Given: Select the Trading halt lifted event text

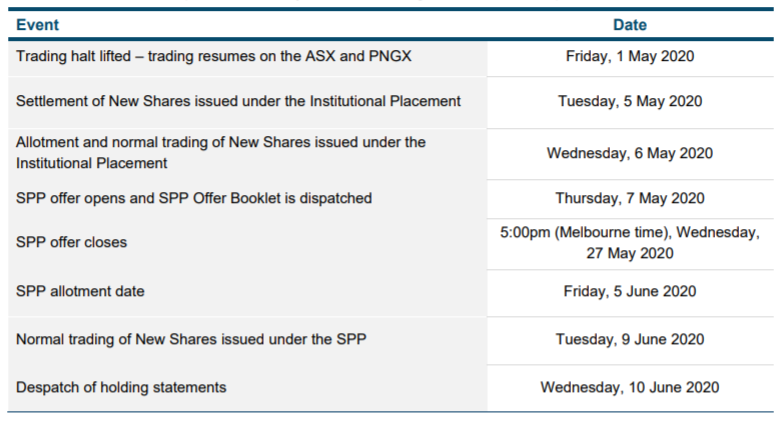Looking at the screenshot, I should pos(214,56).
